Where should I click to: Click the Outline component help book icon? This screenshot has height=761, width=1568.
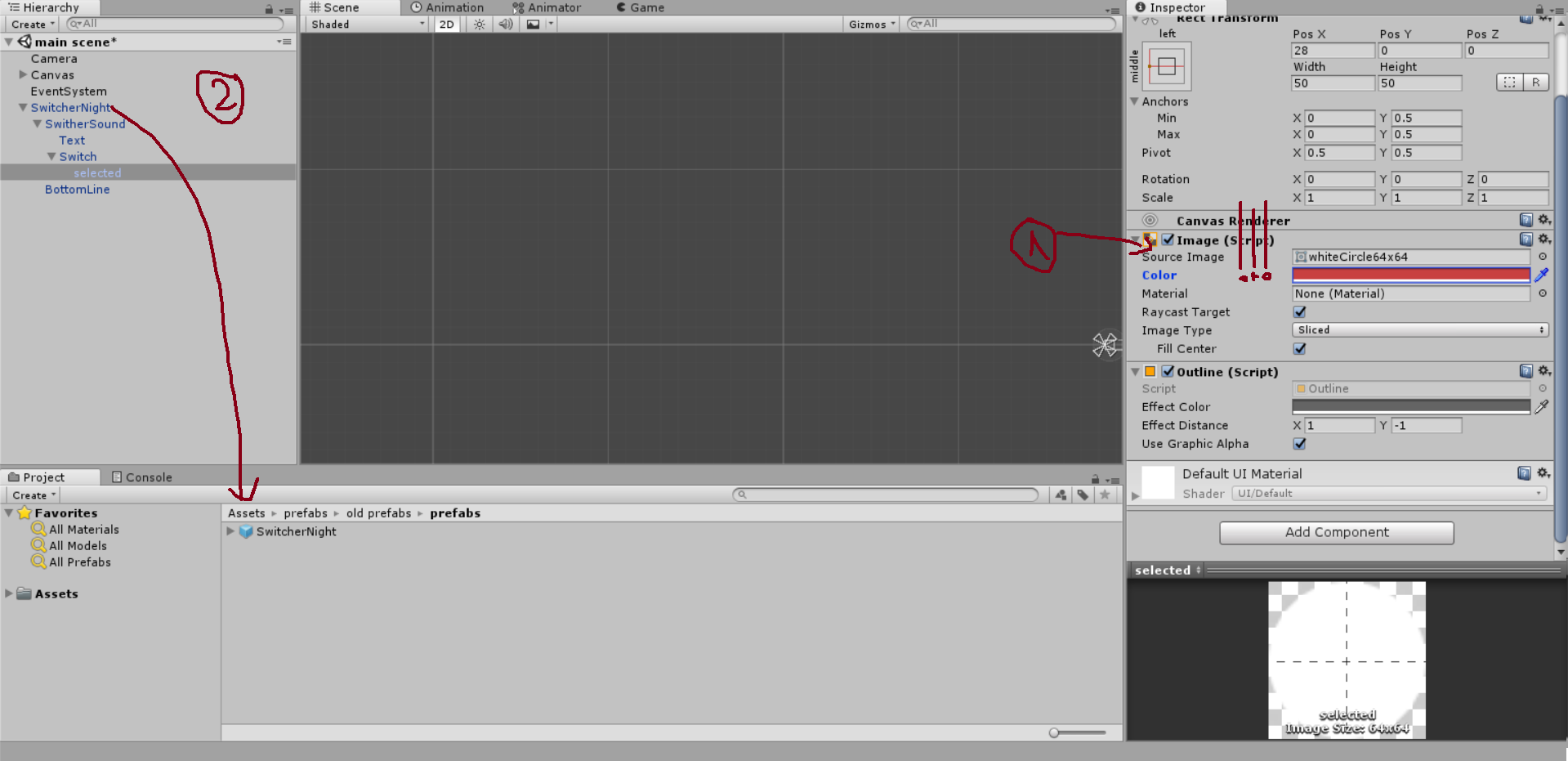click(1525, 370)
